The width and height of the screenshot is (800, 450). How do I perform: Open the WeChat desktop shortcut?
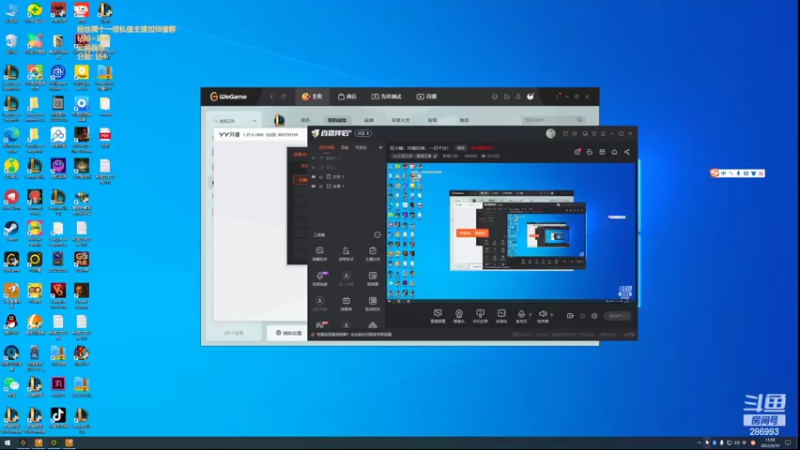pos(11,387)
